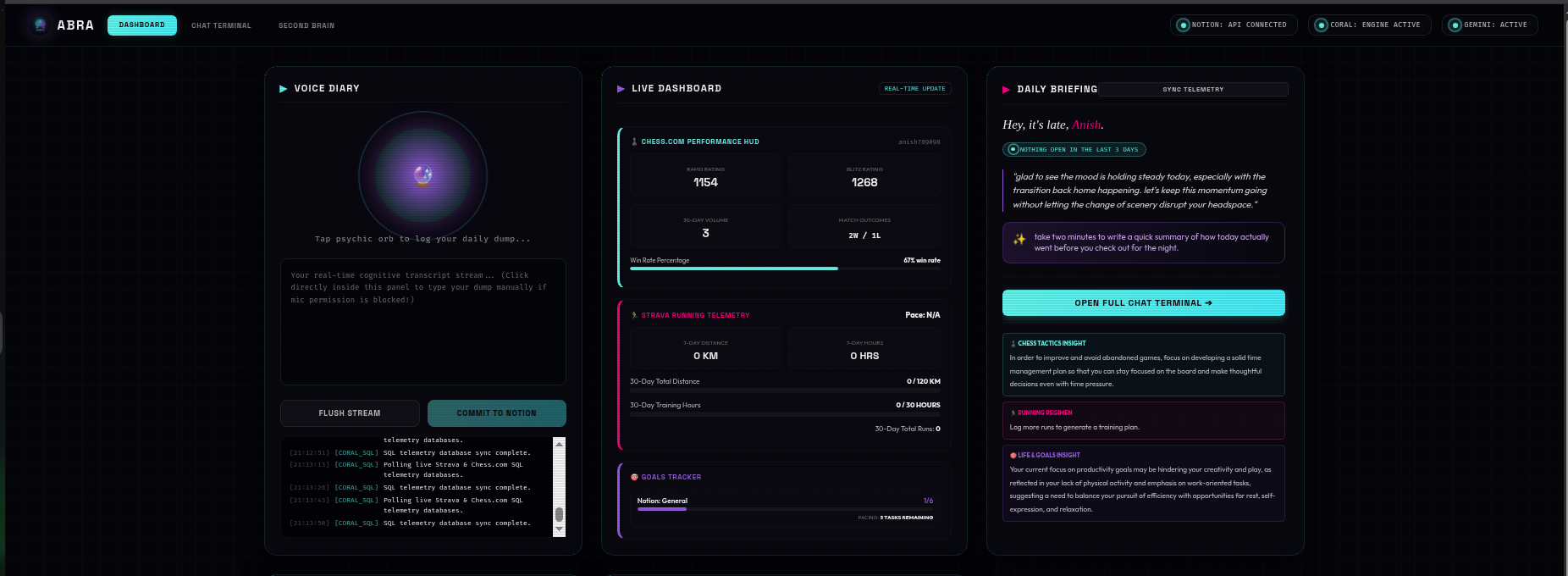Viewport: 1568px width, 576px height.
Task: Click the runner icon in Running Regimen
Action: (x=1013, y=413)
